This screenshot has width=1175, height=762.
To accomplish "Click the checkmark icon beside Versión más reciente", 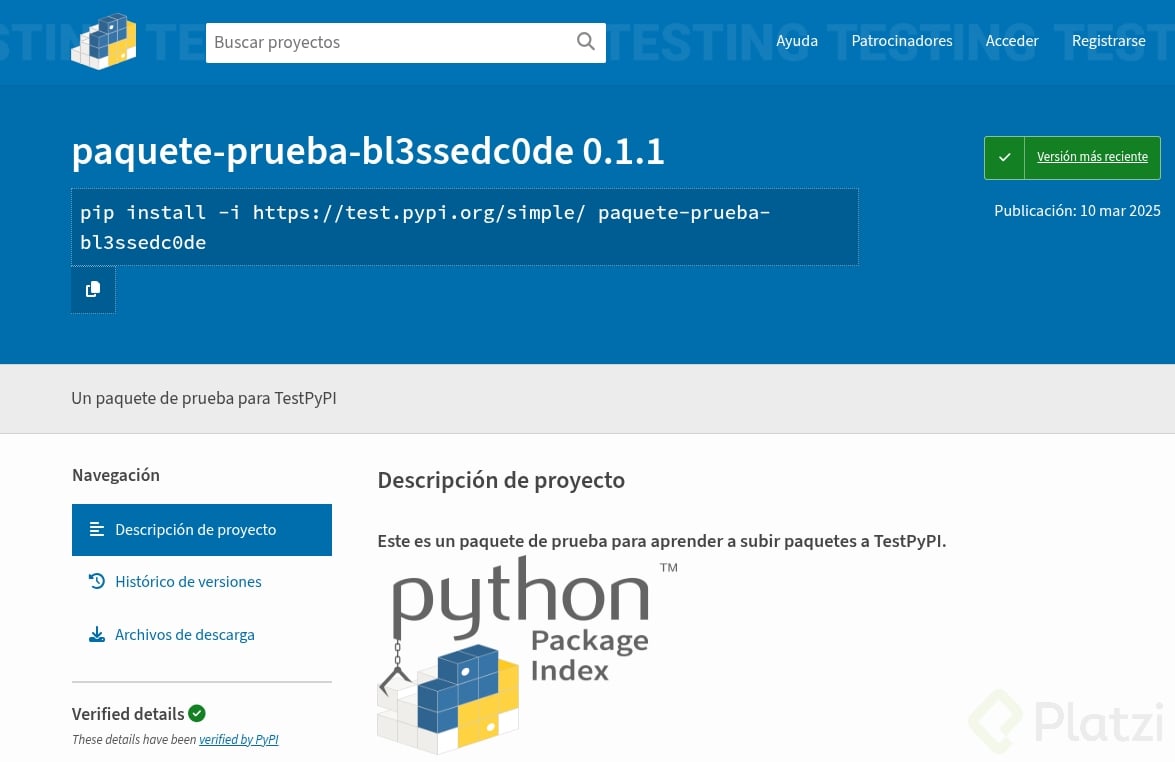I will click(x=1004, y=157).
